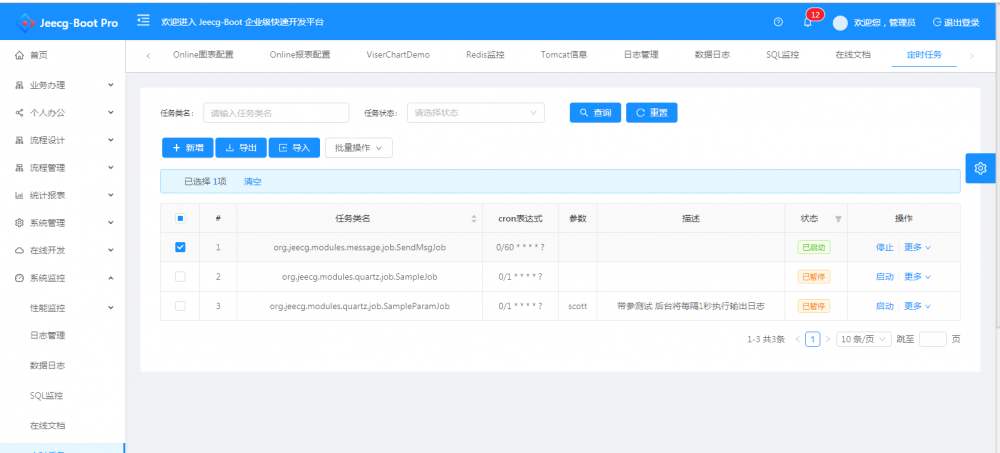Image resolution: width=1000 pixels, height=453 pixels.
Task: Click the status column filter icon
Action: pos(838,219)
